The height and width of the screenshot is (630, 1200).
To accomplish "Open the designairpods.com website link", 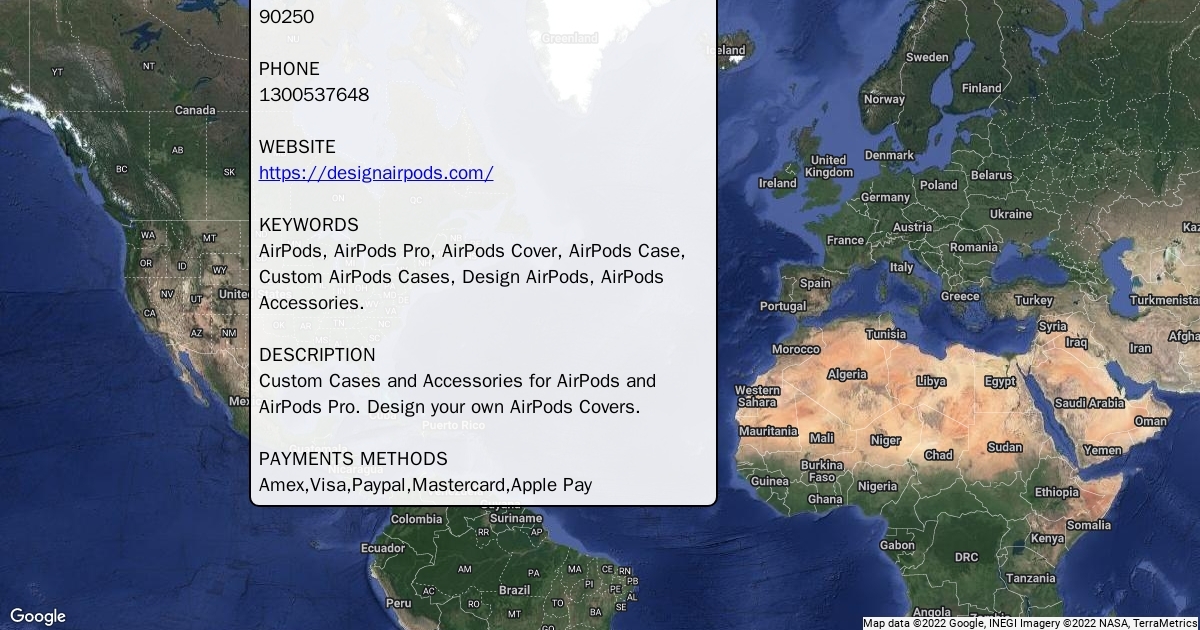I will 376,173.
